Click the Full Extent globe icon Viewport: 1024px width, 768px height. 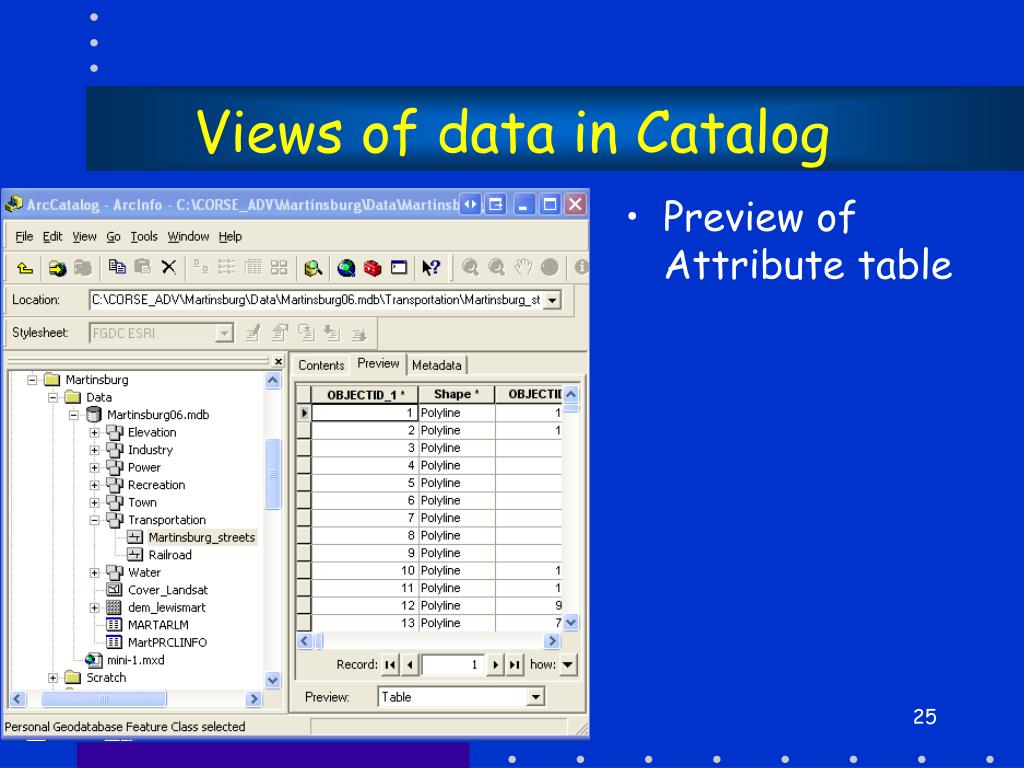(550, 267)
